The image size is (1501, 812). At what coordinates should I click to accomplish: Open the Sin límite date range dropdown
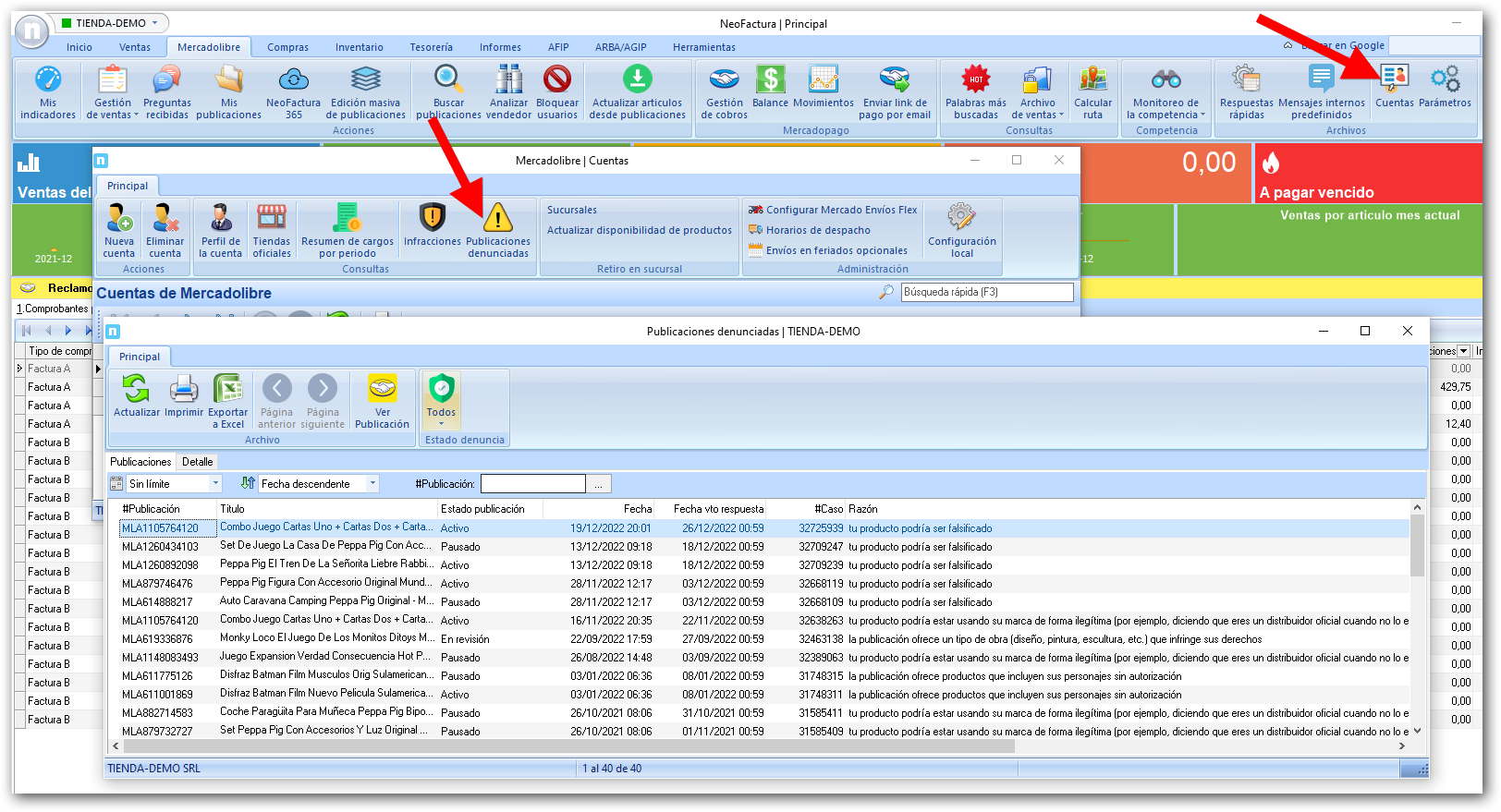click(x=215, y=484)
